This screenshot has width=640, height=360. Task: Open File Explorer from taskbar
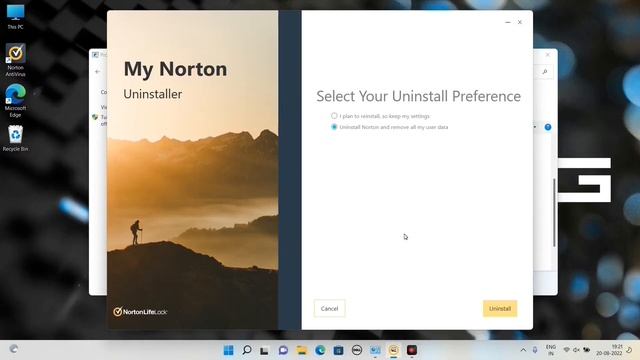pyautogui.click(x=302, y=350)
